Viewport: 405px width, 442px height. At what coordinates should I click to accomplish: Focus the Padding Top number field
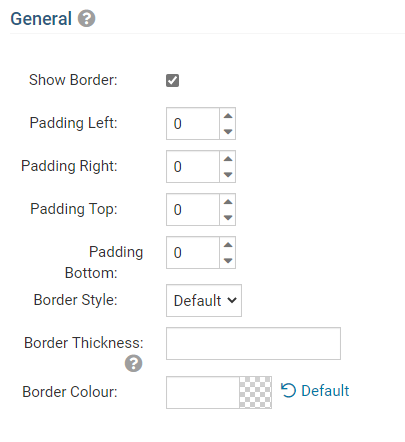click(193, 209)
